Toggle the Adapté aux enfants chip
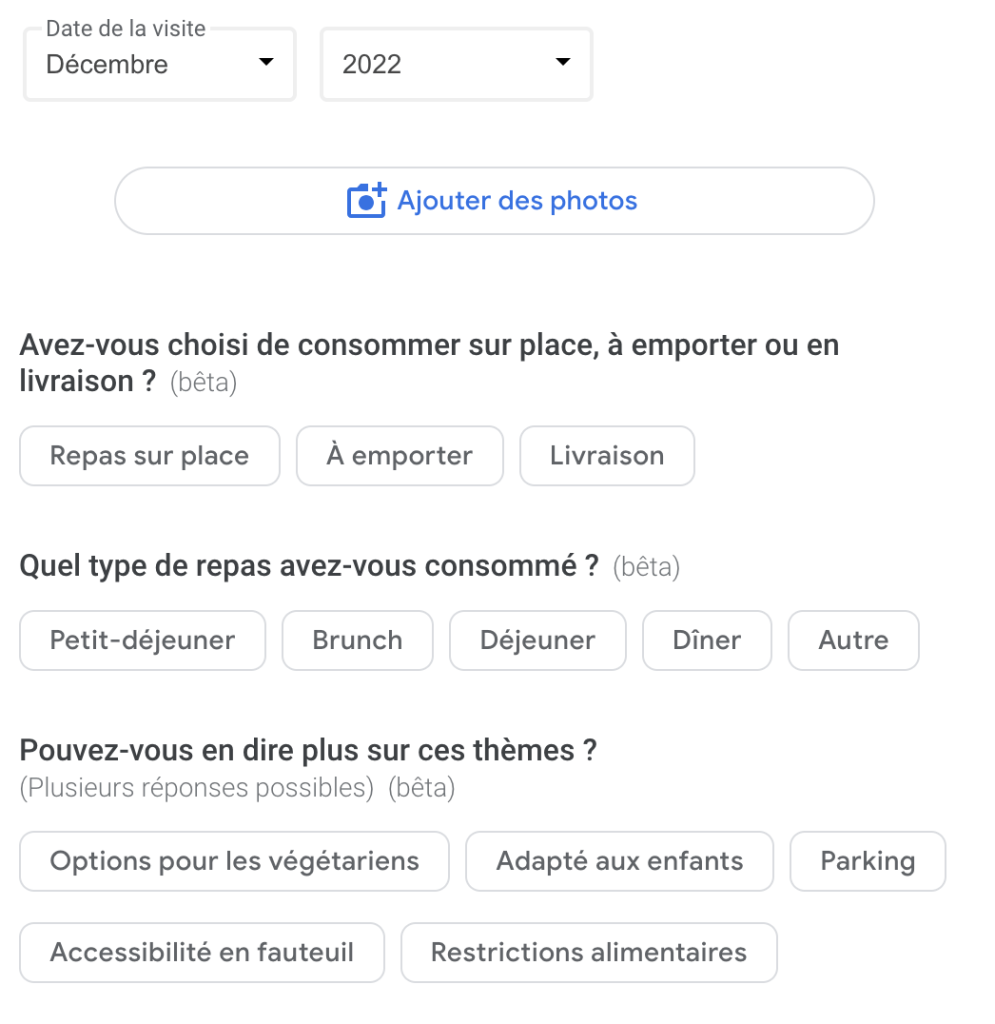Viewport: 995px width, 1024px height. click(620, 861)
